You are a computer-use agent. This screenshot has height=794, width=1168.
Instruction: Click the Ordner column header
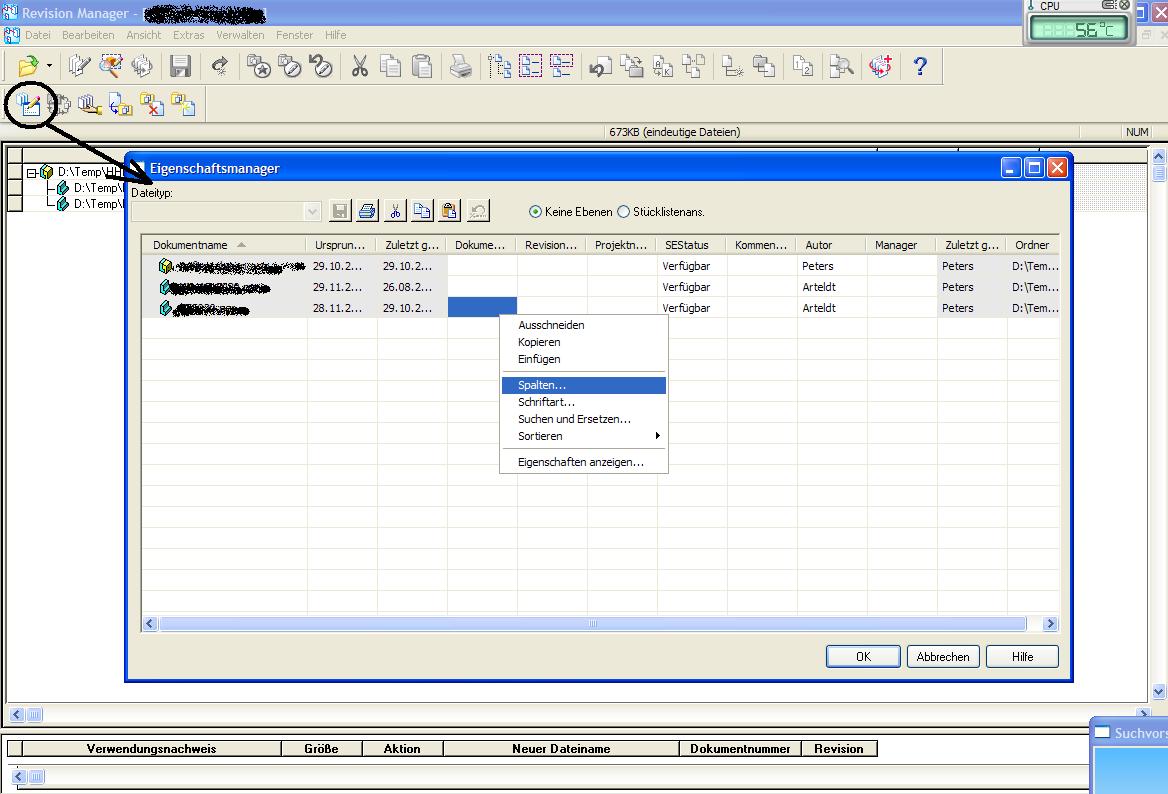(x=1032, y=245)
